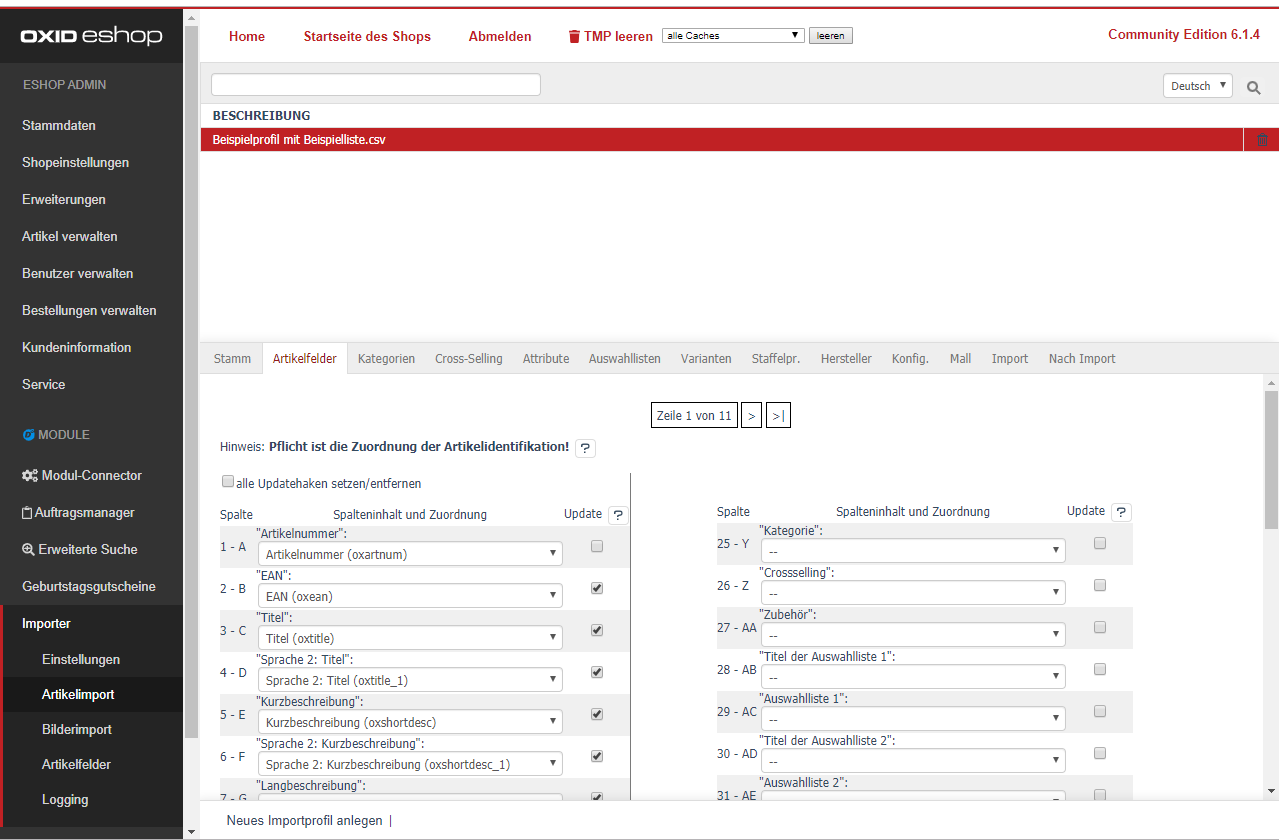Click help icon beside left Update header

[618, 515]
